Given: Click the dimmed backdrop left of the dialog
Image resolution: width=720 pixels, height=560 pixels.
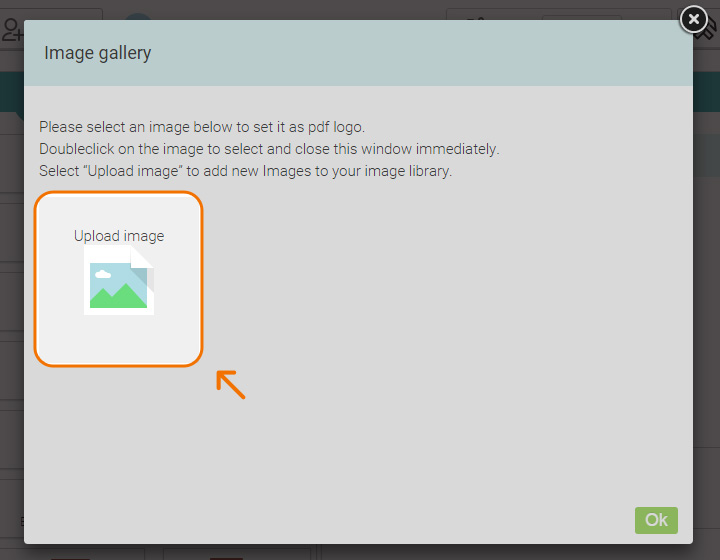Looking at the screenshot, I should (11, 300).
